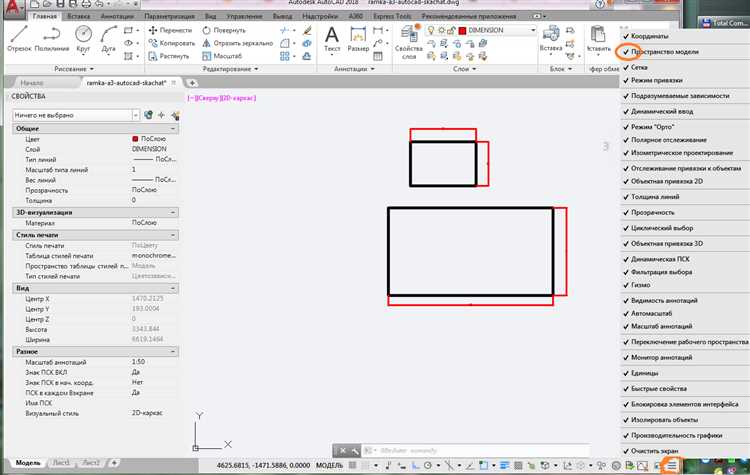Toggle the Сетка option
Viewport: 750px width, 475px height.
[x=639, y=67]
